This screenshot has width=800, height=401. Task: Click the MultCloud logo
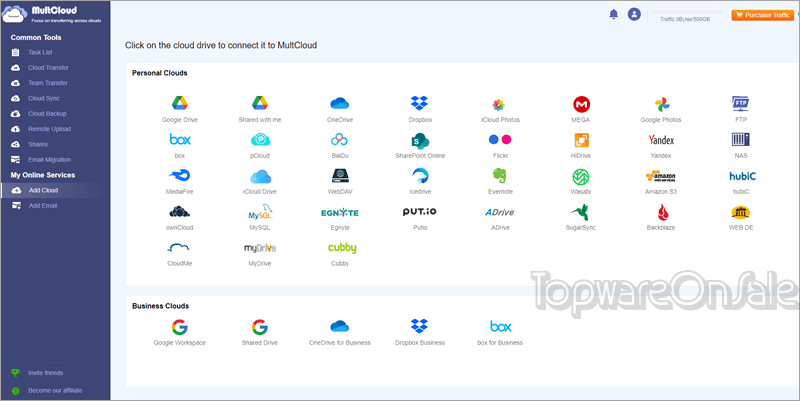tap(52, 14)
